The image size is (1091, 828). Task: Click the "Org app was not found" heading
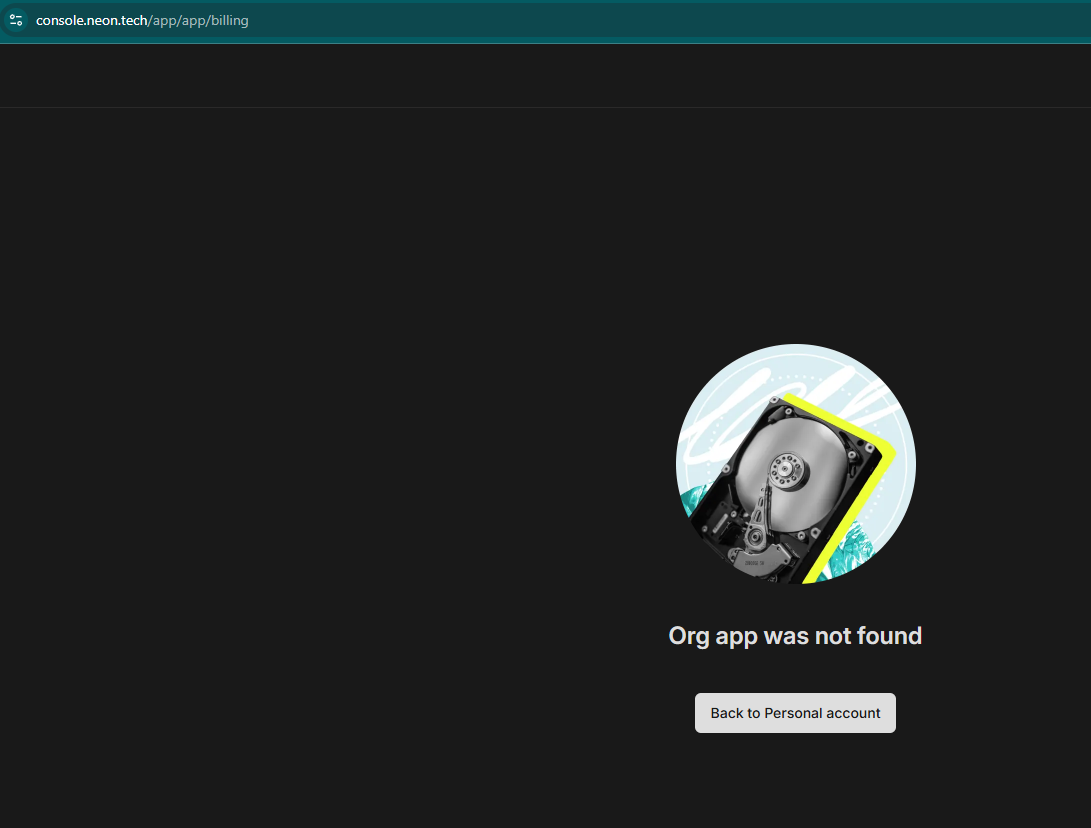(795, 636)
